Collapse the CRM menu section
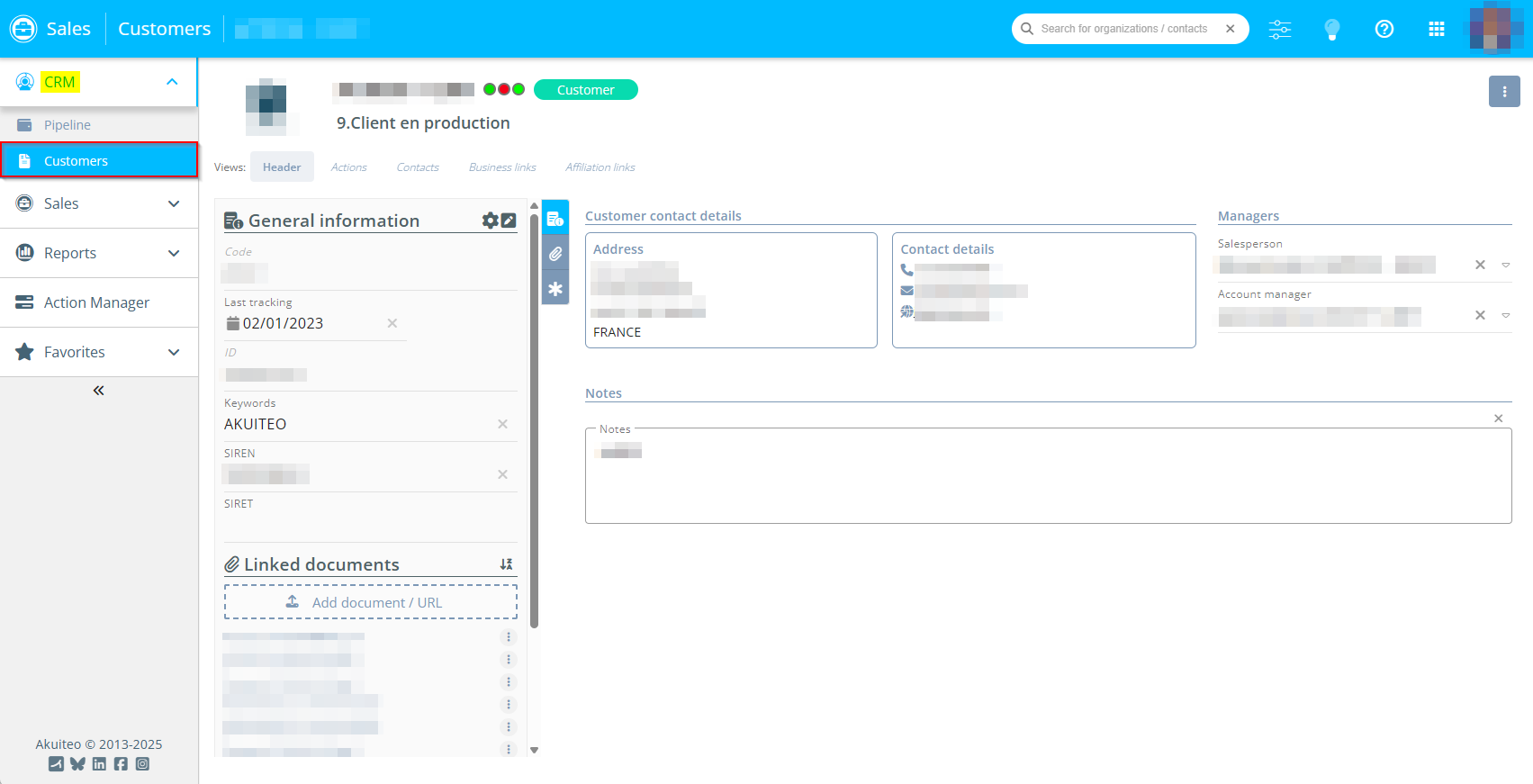The height and width of the screenshot is (784, 1533). [172, 82]
